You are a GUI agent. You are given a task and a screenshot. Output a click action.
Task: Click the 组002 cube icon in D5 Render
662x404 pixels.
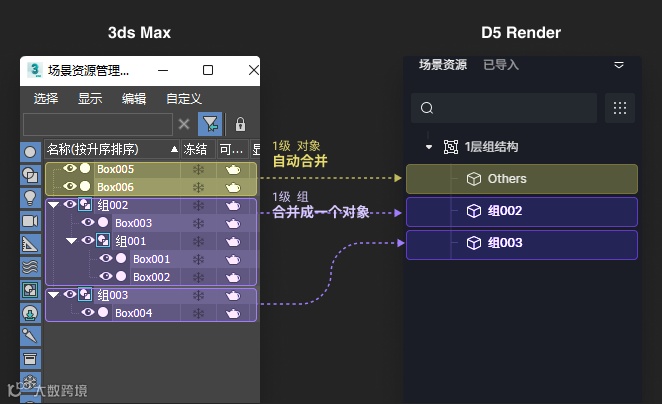pyautogui.click(x=474, y=211)
